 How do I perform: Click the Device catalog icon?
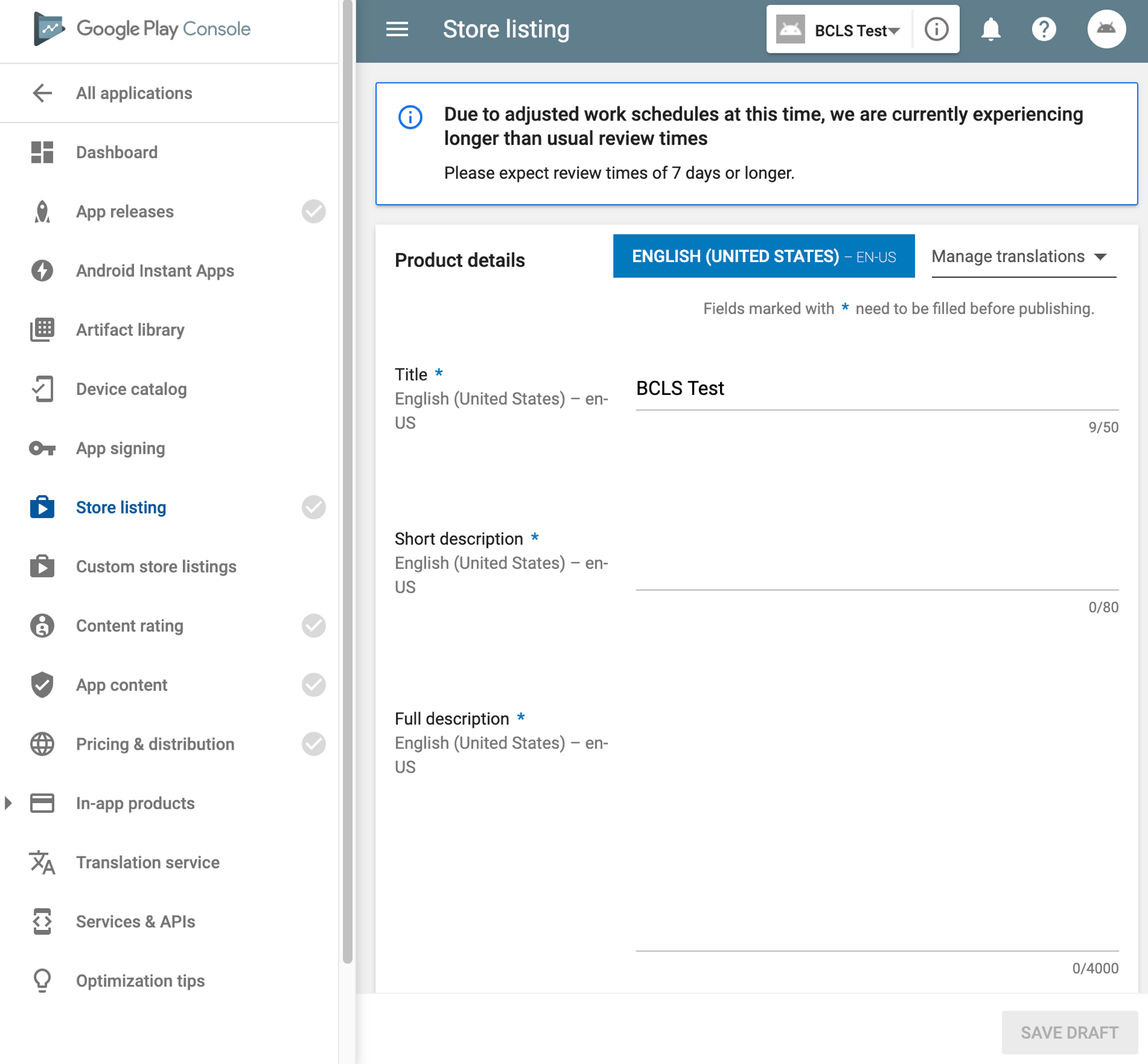42,389
